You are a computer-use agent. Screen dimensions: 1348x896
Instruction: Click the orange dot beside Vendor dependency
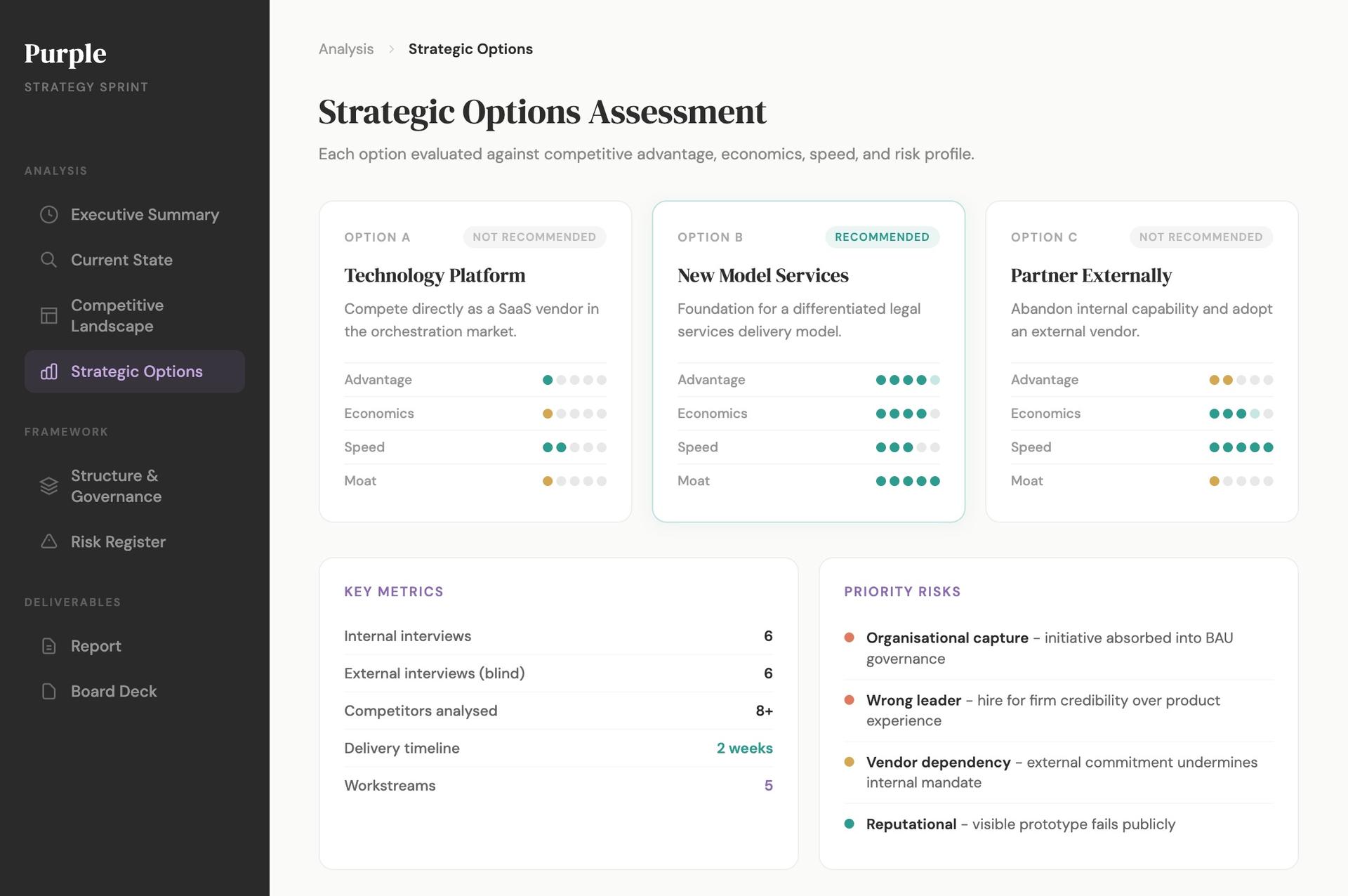850,763
